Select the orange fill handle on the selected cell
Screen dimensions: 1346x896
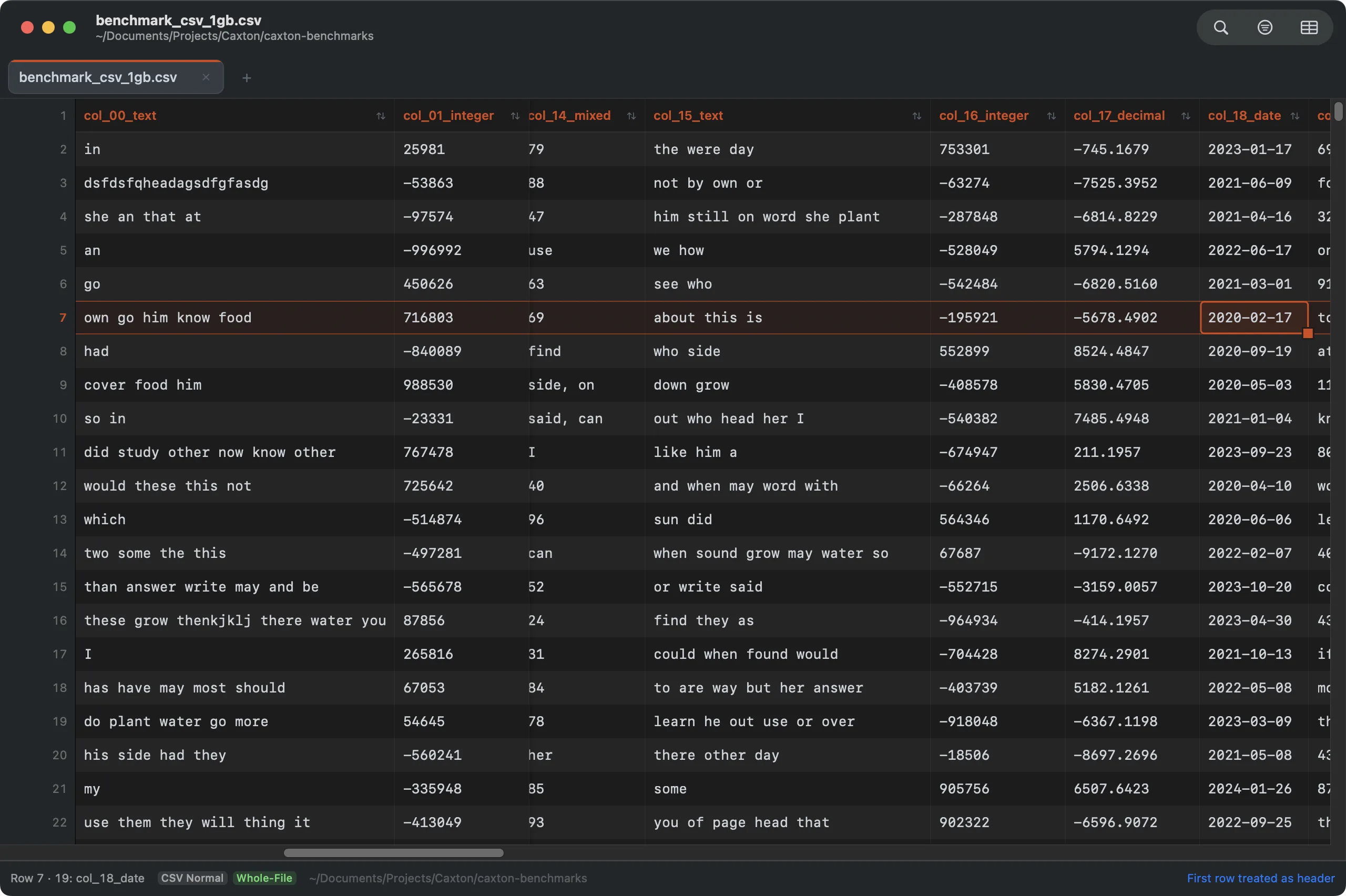(x=1307, y=333)
